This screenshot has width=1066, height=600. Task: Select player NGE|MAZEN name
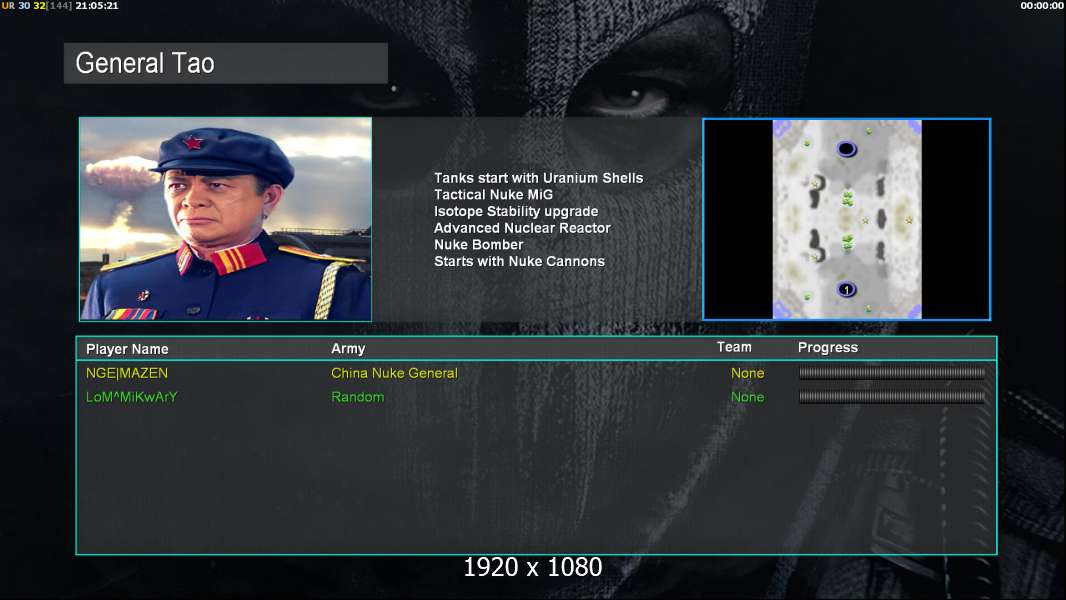[126, 373]
